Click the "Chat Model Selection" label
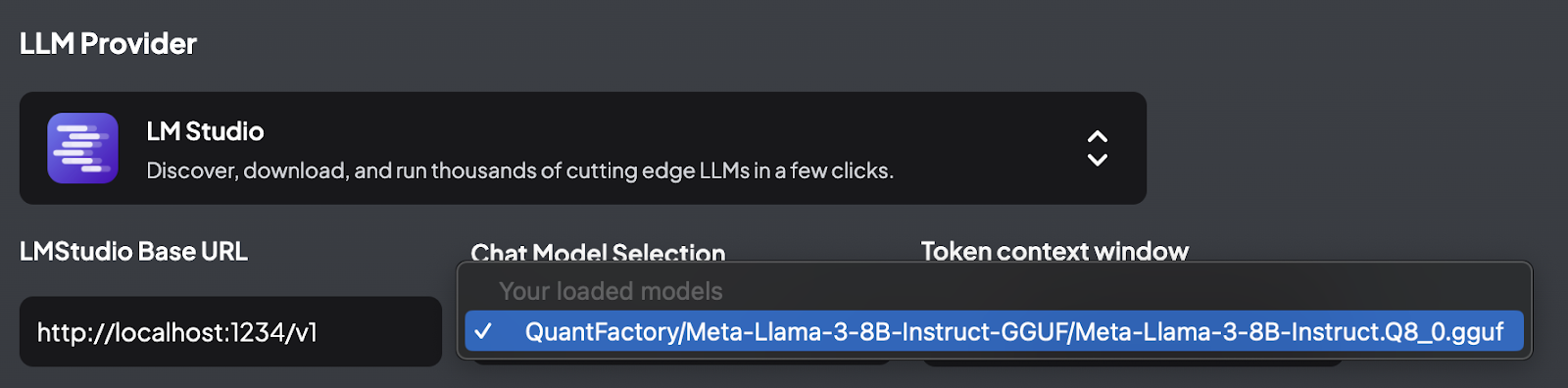This screenshot has width=1568, height=388. pos(598,252)
